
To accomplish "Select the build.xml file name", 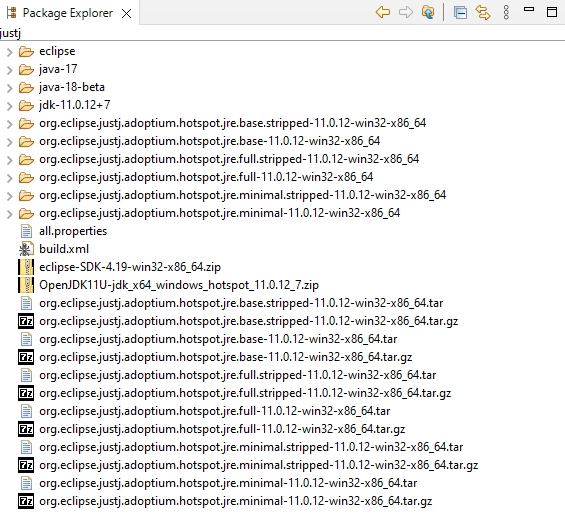I will coord(64,249).
